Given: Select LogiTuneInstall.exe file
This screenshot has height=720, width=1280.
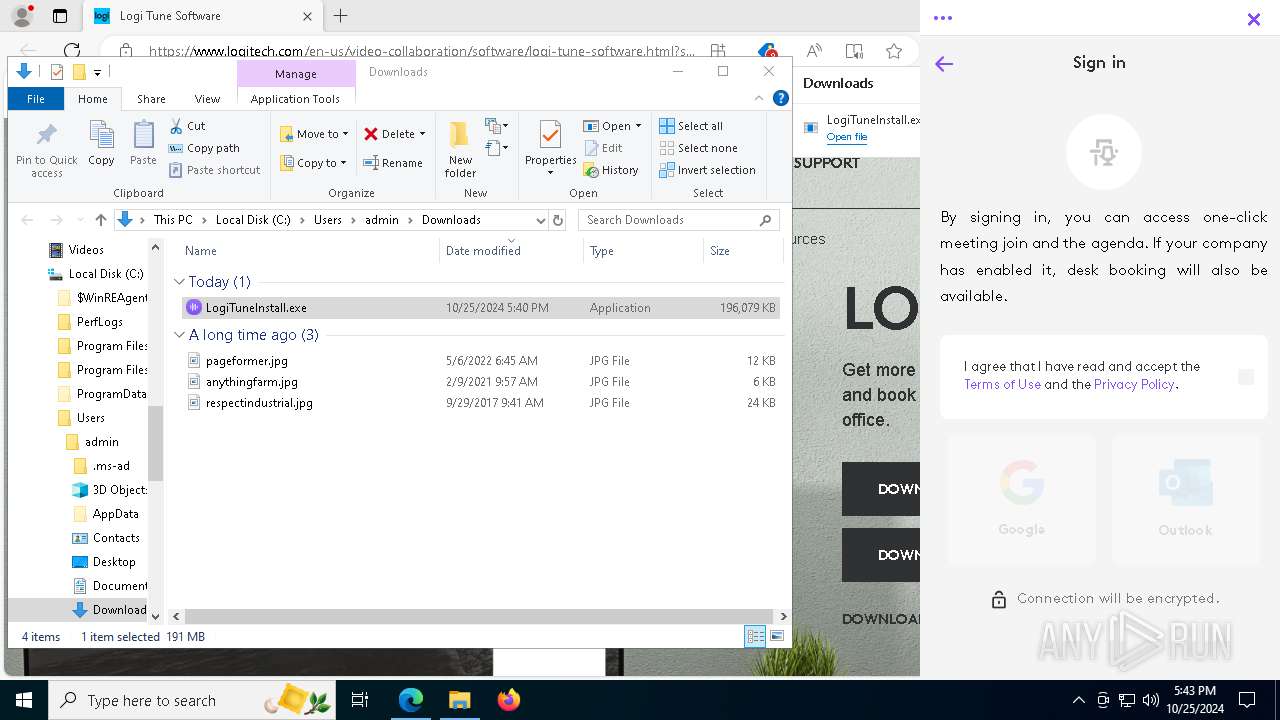Looking at the screenshot, I should pos(480,308).
